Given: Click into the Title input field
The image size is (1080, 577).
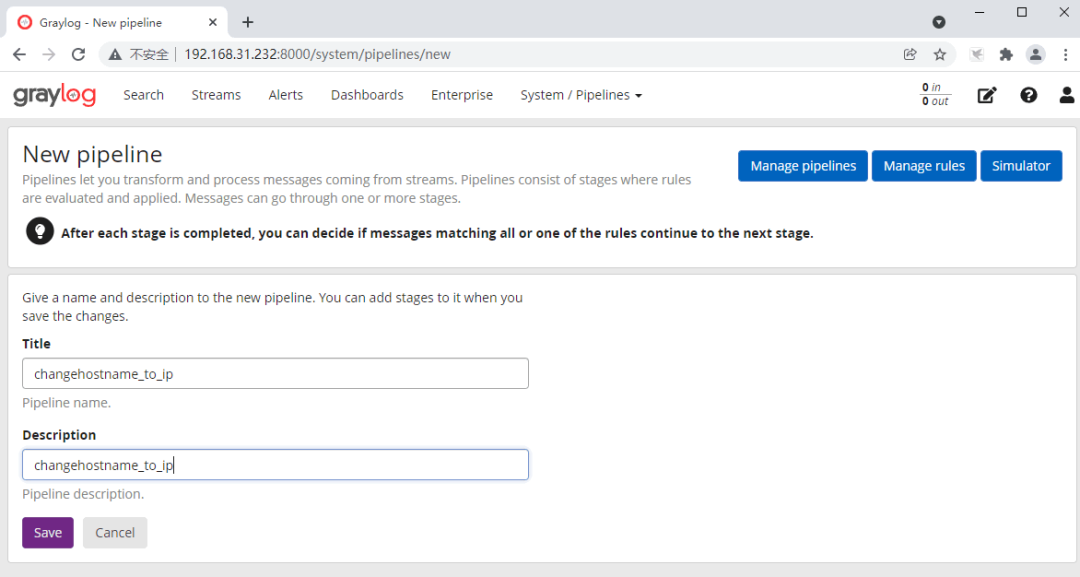Looking at the screenshot, I should [275, 374].
